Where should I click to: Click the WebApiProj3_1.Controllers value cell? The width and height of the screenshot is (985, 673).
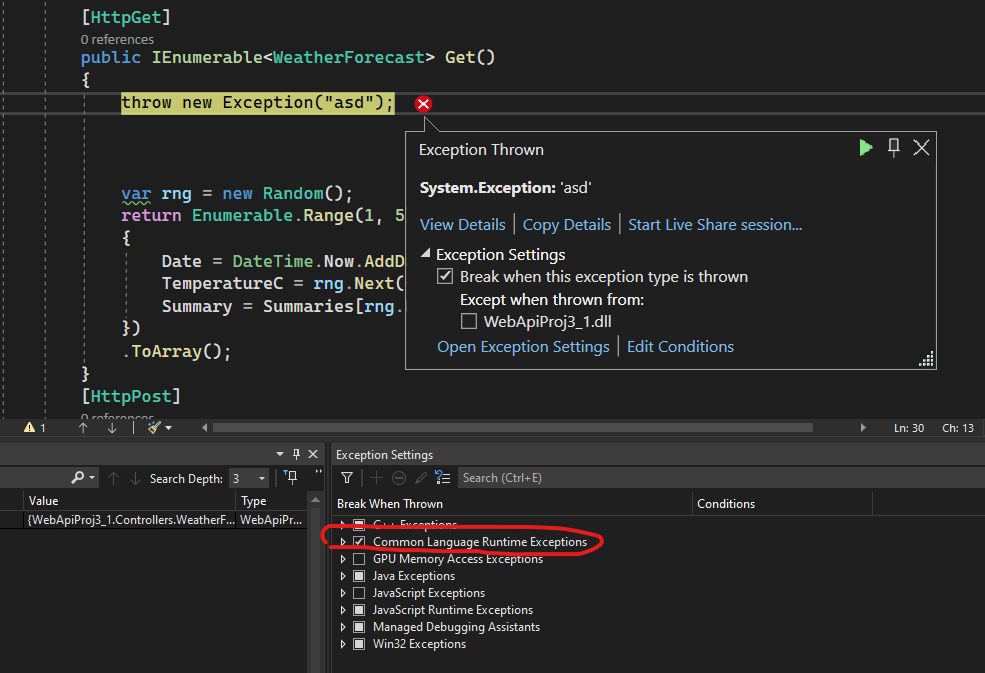point(131,520)
